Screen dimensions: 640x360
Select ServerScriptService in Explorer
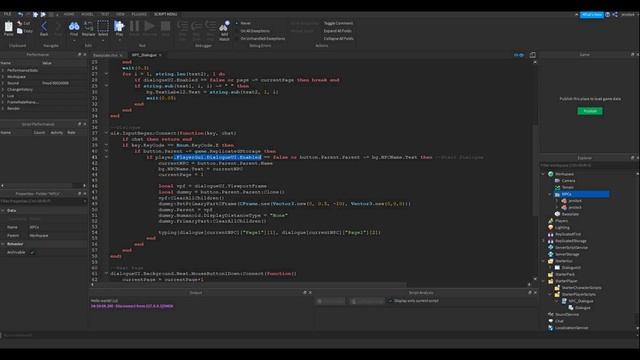pos(571,247)
